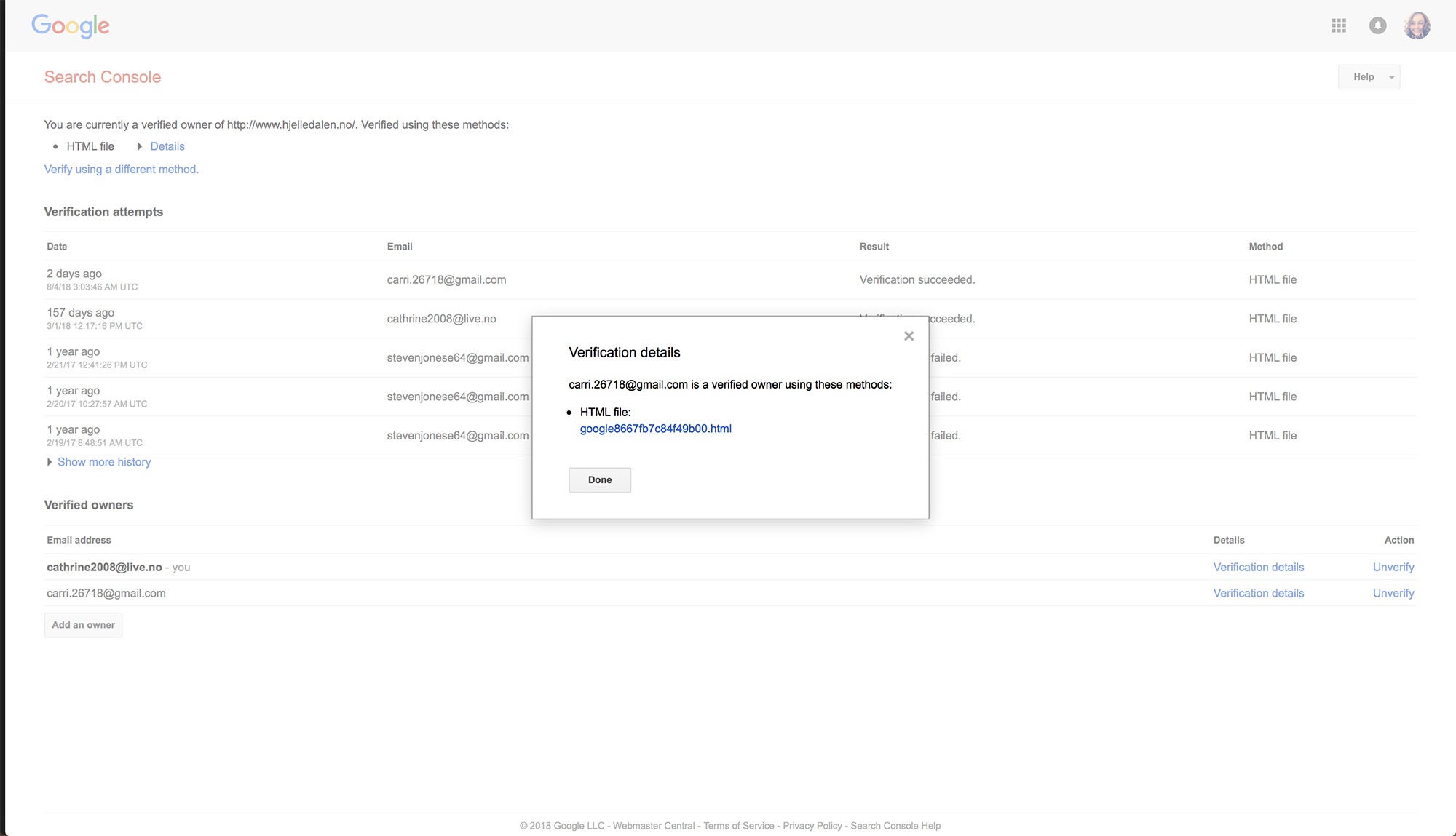The height and width of the screenshot is (836, 1456).
Task: Click the Result column header
Action: (x=874, y=247)
